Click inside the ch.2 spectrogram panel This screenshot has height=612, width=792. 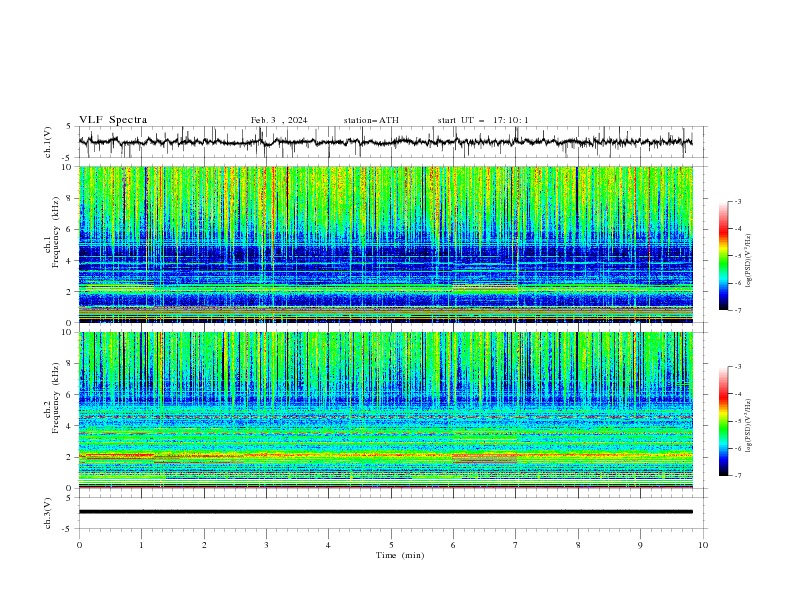(x=385, y=410)
